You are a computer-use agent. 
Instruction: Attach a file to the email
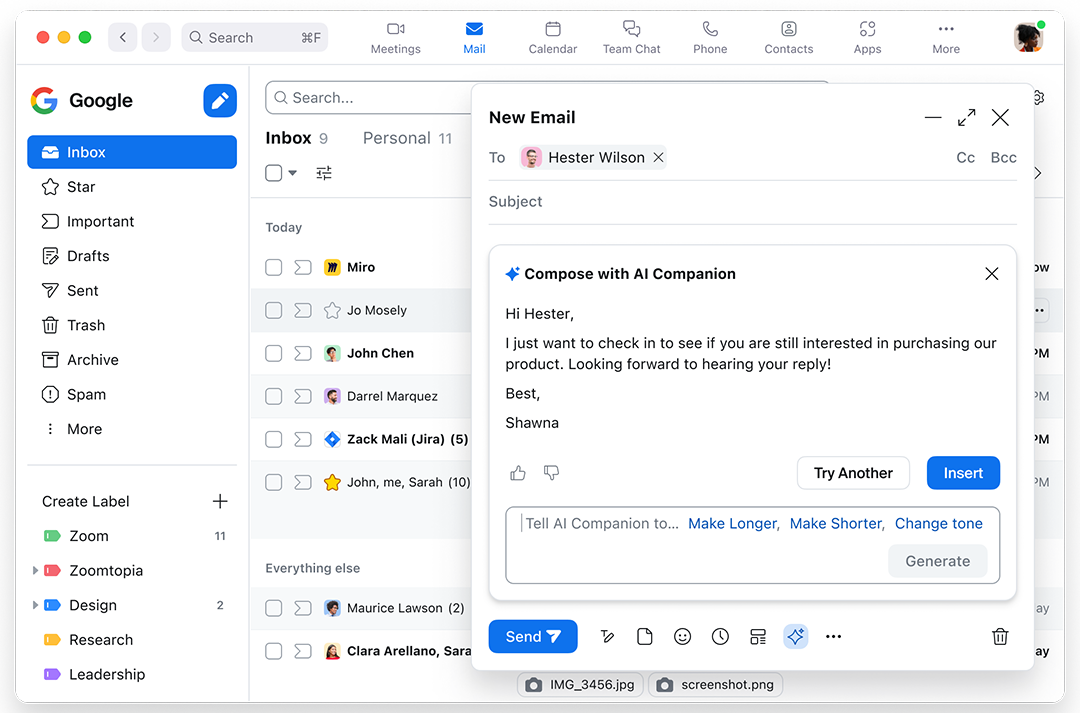click(x=644, y=636)
